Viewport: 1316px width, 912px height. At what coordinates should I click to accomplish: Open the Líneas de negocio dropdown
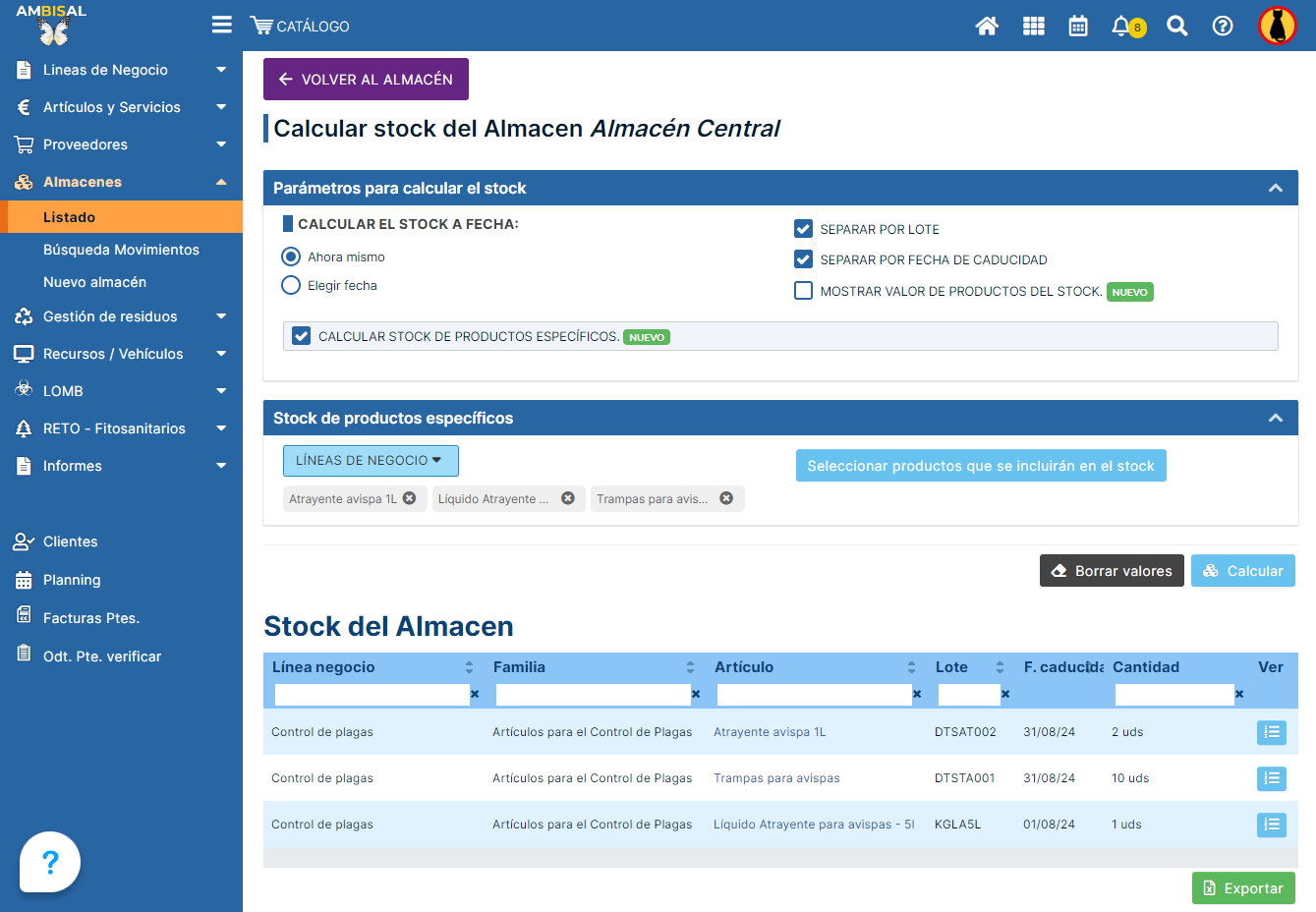click(371, 461)
